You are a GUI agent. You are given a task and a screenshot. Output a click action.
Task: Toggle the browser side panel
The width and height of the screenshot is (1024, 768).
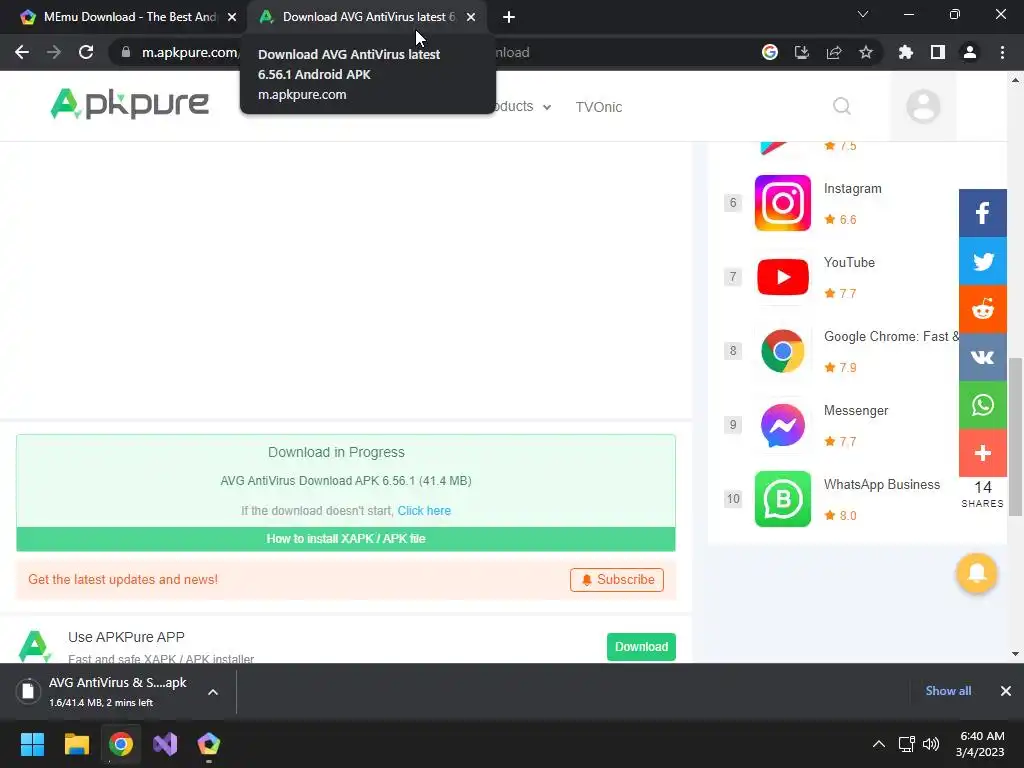point(938,52)
